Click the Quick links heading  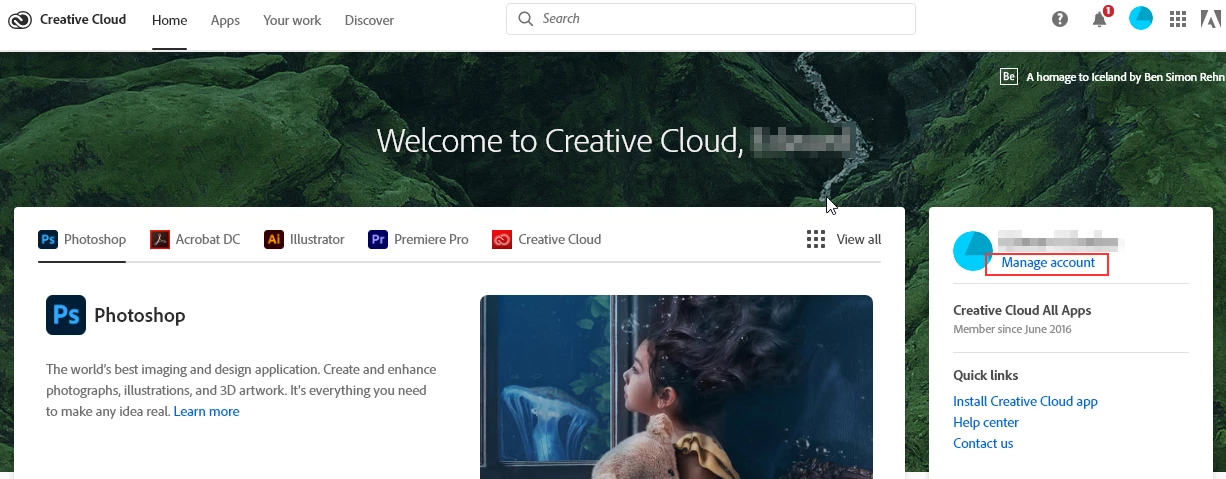pyautogui.click(x=986, y=375)
